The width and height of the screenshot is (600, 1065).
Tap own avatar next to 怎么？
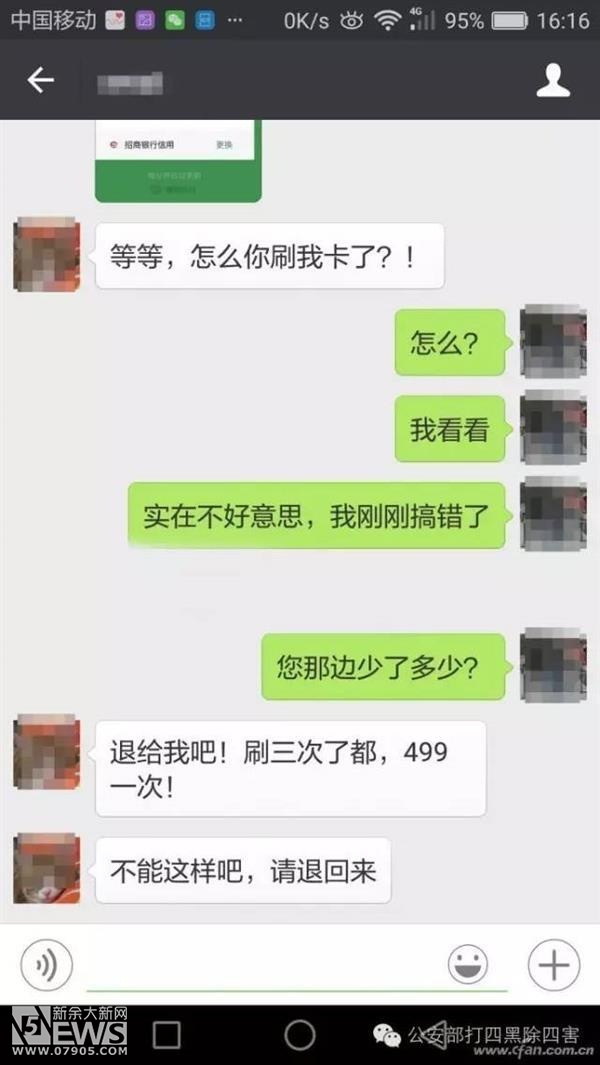tap(553, 341)
